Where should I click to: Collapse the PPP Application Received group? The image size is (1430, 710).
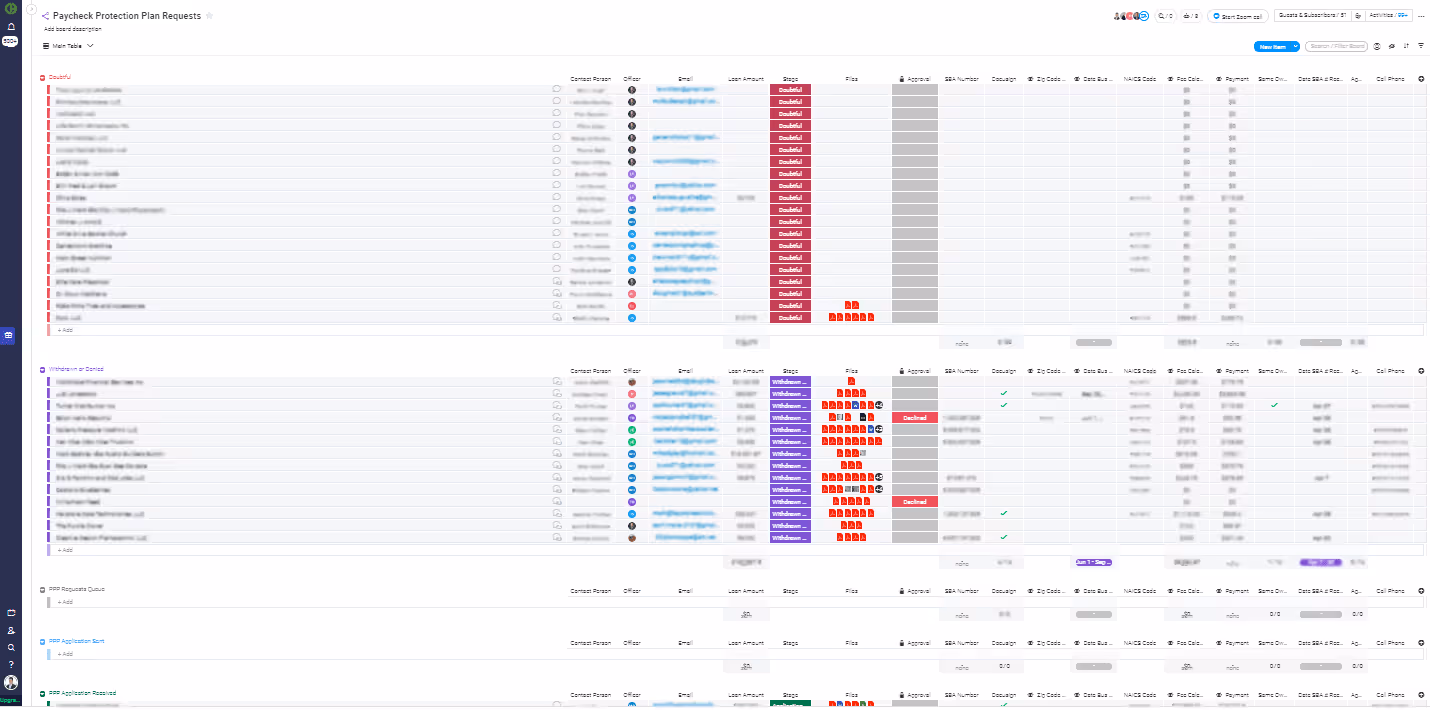[43, 693]
